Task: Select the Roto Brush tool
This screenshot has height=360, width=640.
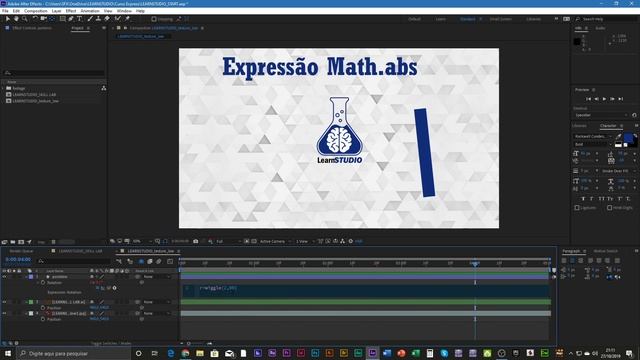Action: pyautogui.click(x=118, y=19)
